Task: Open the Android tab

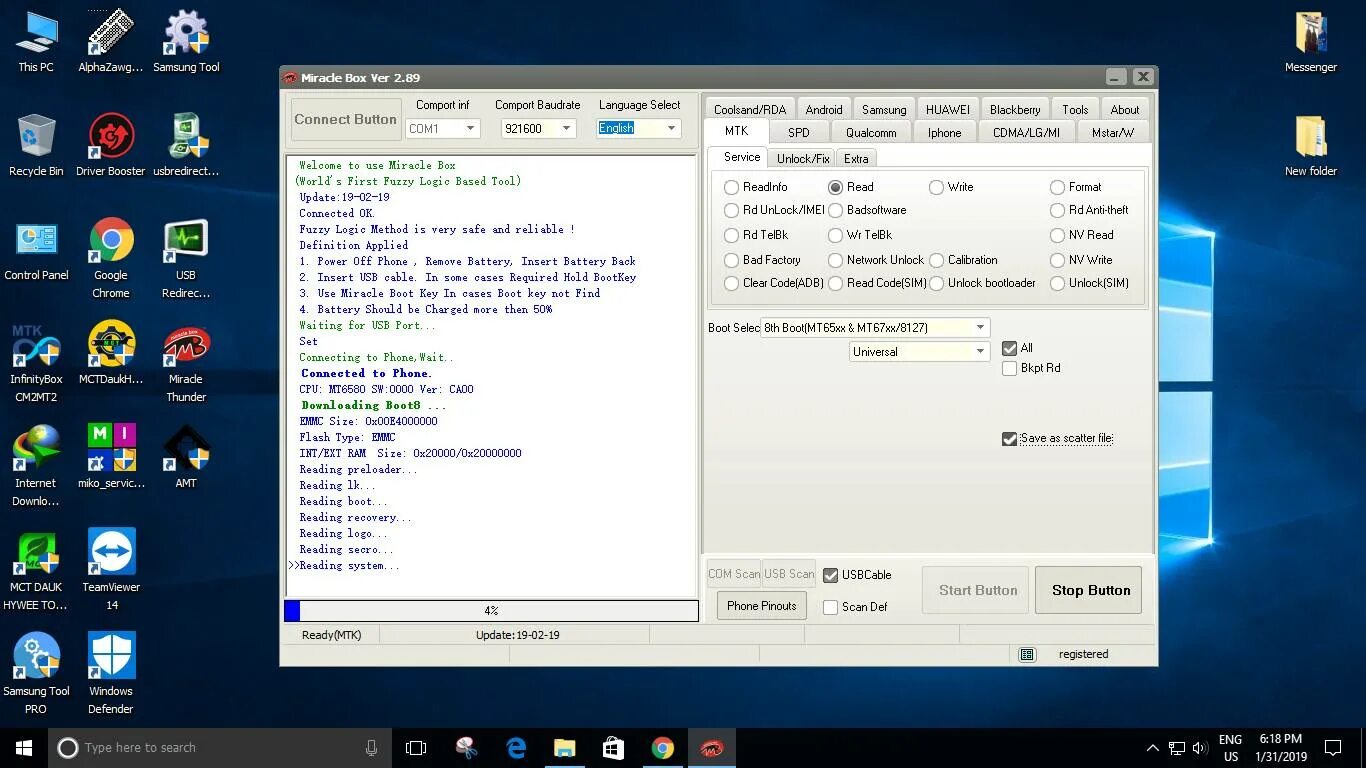Action: pos(824,109)
